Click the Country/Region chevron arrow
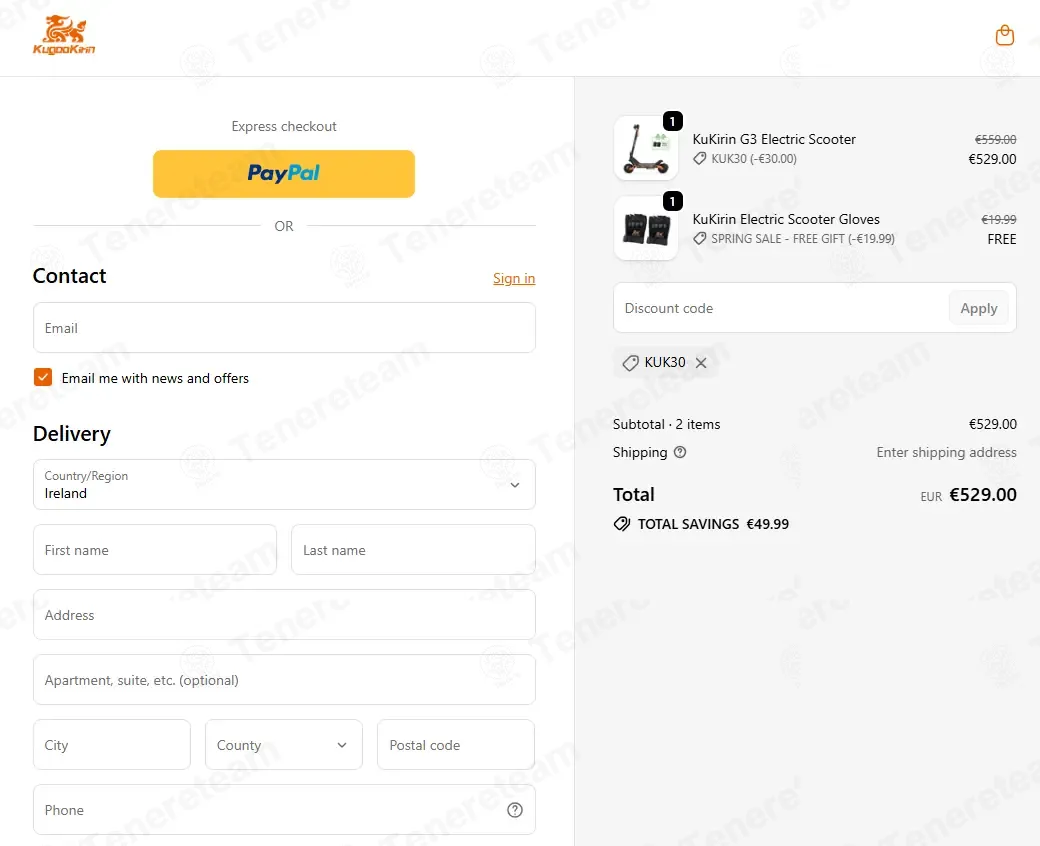Image resolution: width=1040 pixels, height=846 pixels. pos(515,485)
